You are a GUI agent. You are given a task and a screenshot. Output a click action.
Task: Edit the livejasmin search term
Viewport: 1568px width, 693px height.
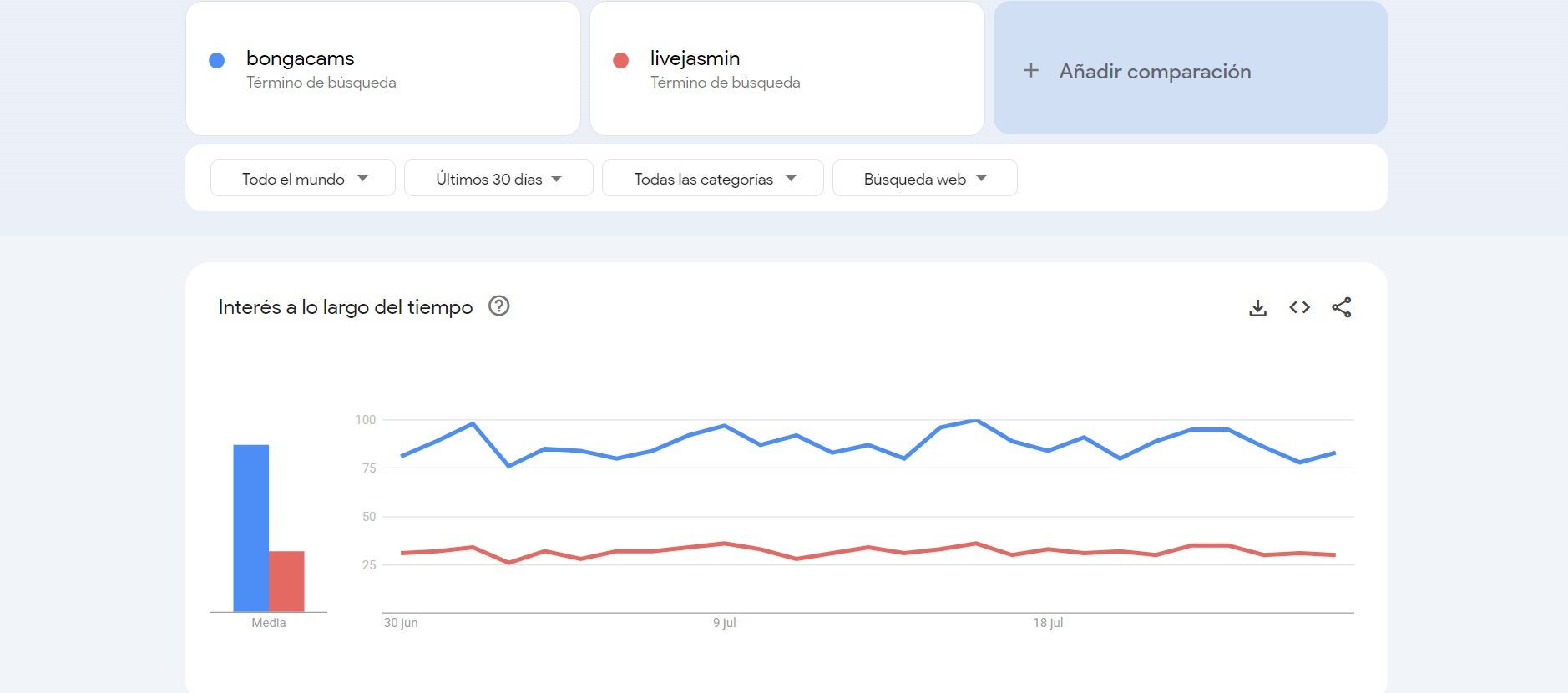pos(695,58)
